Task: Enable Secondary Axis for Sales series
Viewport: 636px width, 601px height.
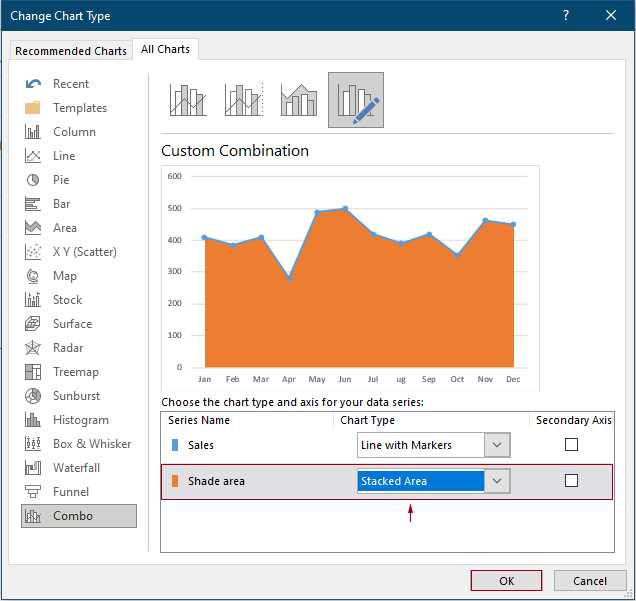Action: click(571, 445)
